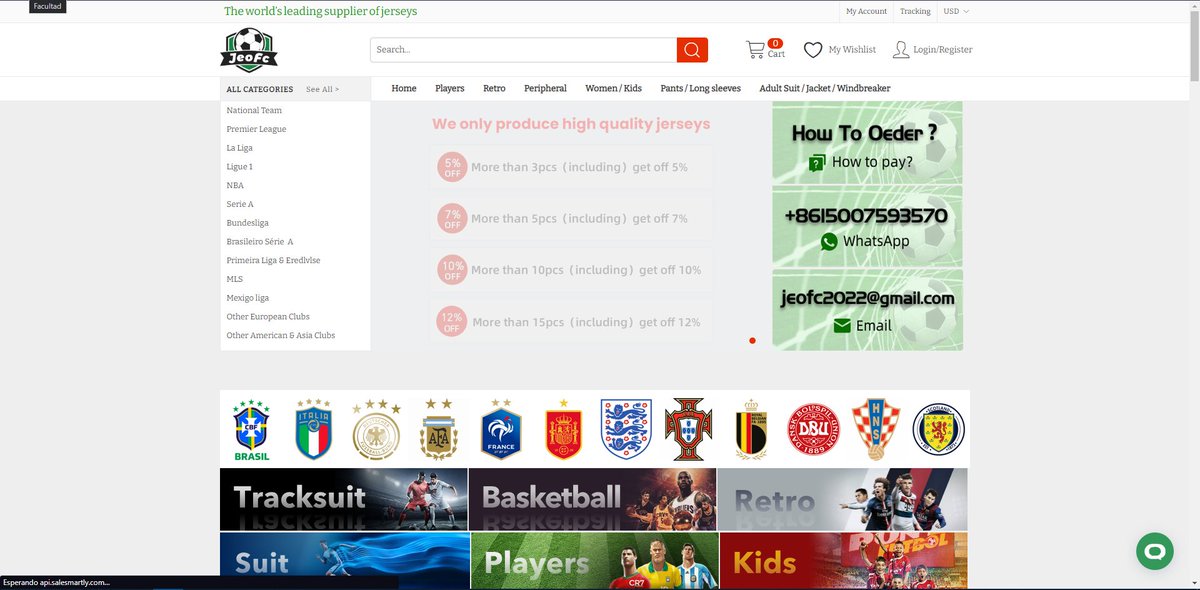The image size is (1200, 590).
Task: Open the Players banner
Action: [595, 561]
